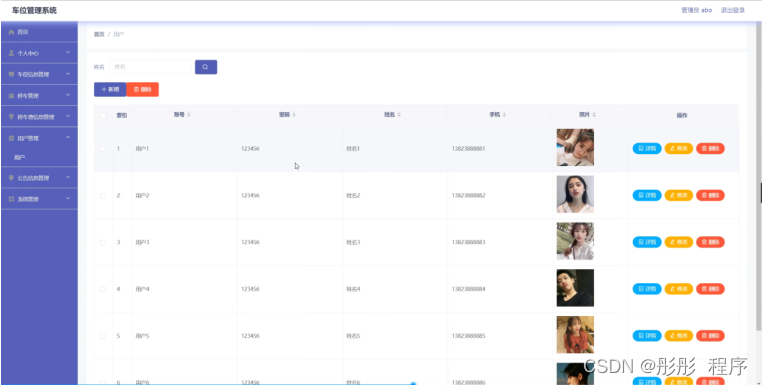Click 修改 for row 用户2
763x386 pixels.
tap(678, 195)
